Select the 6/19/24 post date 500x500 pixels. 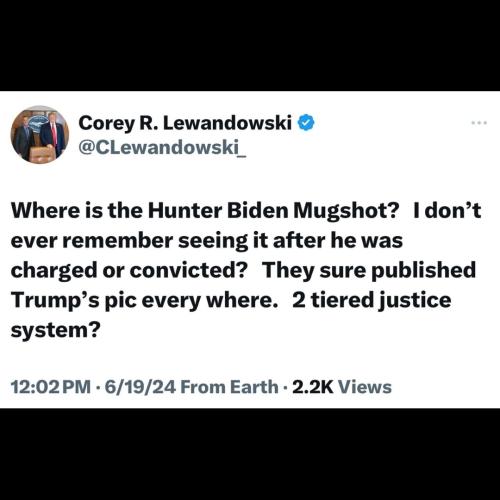[x=140, y=387]
